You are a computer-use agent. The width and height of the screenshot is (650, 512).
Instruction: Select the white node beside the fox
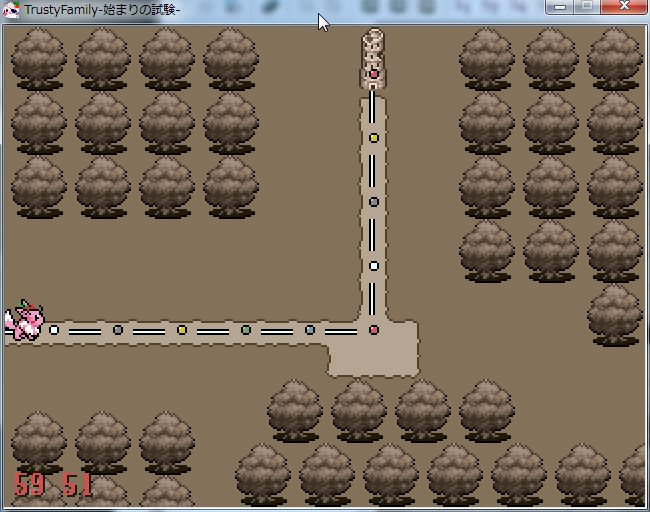coord(54,330)
